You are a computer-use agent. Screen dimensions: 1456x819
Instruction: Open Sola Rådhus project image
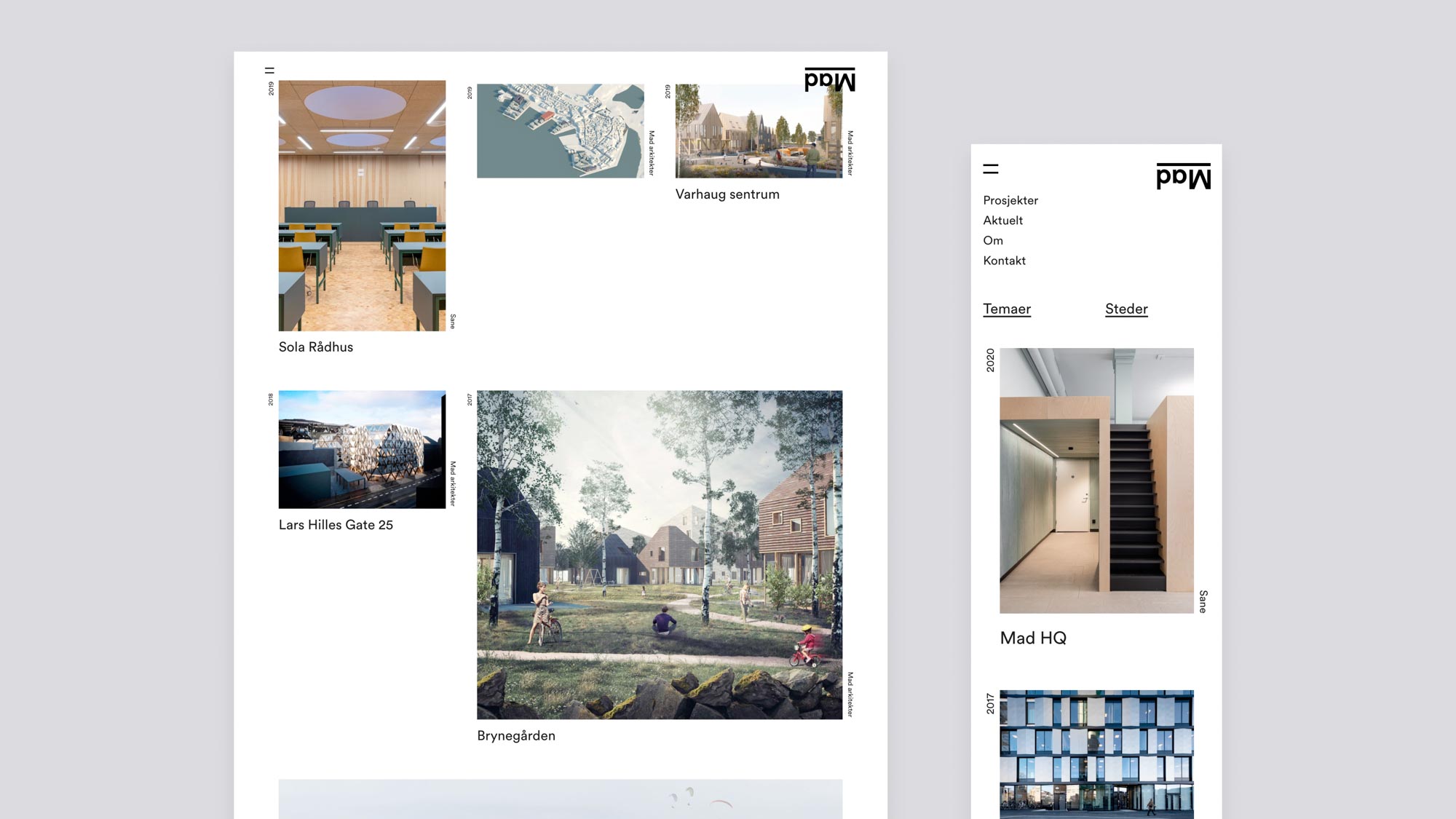click(362, 205)
